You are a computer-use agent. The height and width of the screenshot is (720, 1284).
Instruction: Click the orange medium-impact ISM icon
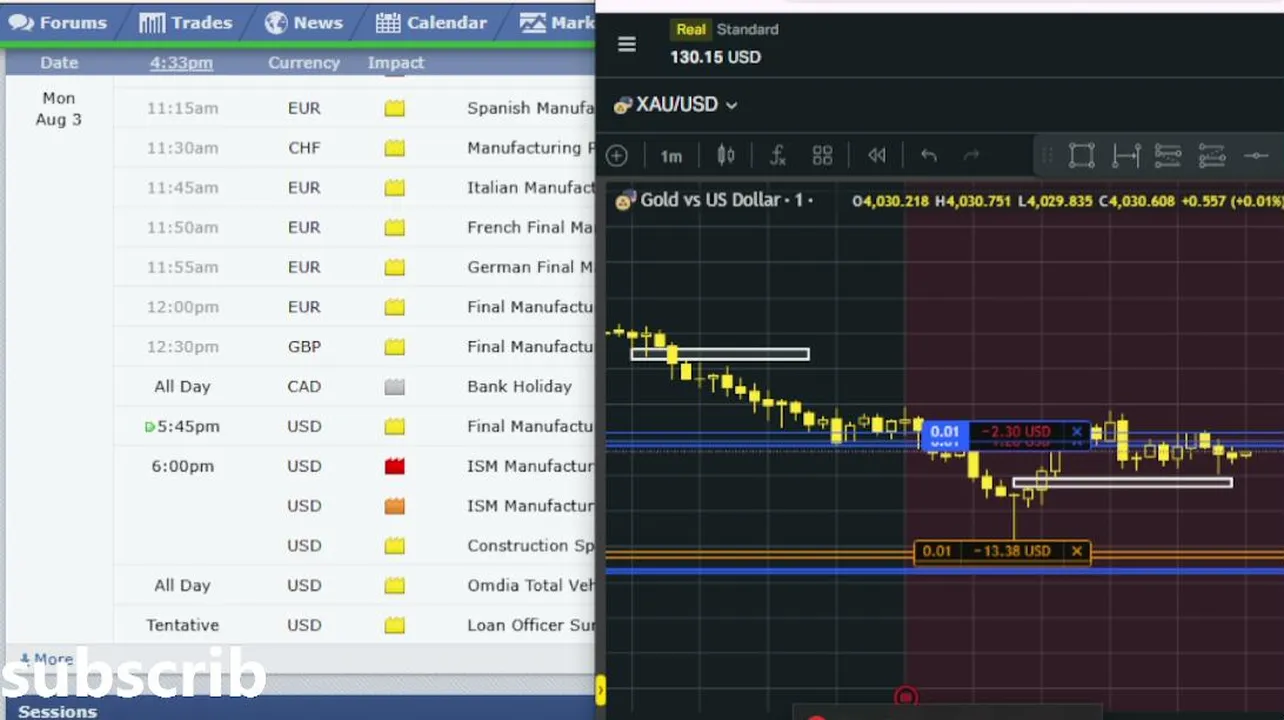click(x=395, y=506)
